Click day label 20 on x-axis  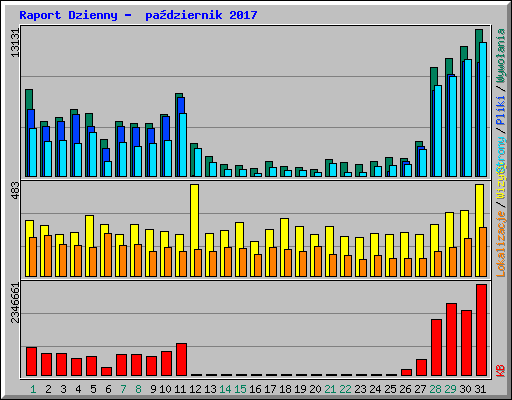pyautogui.click(x=315, y=389)
